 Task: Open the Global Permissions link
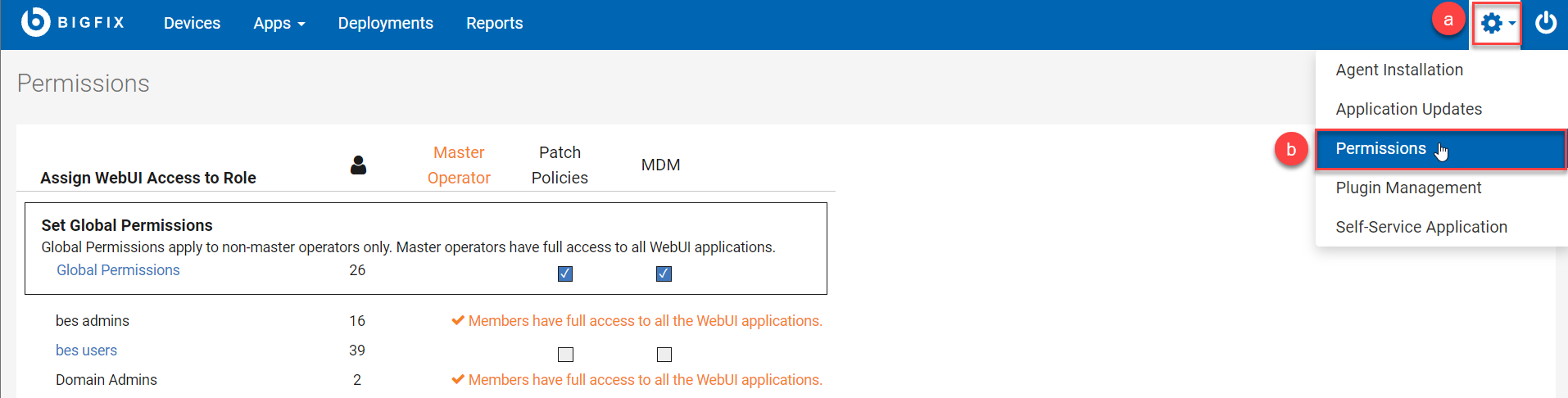pyautogui.click(x=118, y=270)
